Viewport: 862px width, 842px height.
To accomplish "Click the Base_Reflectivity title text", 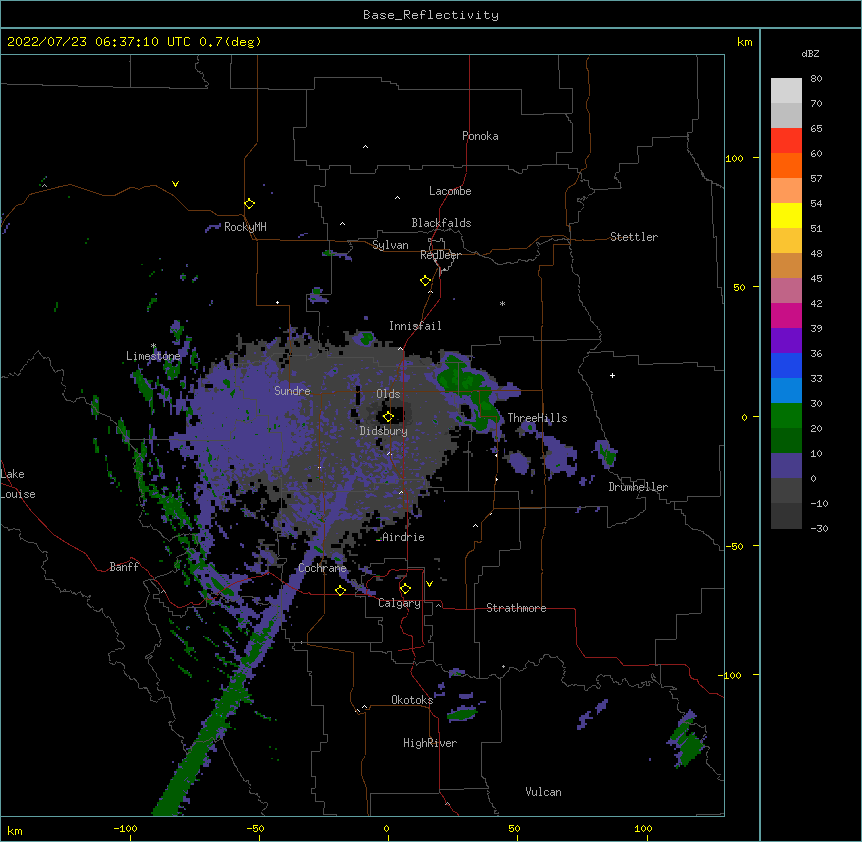I will (431, 15).
